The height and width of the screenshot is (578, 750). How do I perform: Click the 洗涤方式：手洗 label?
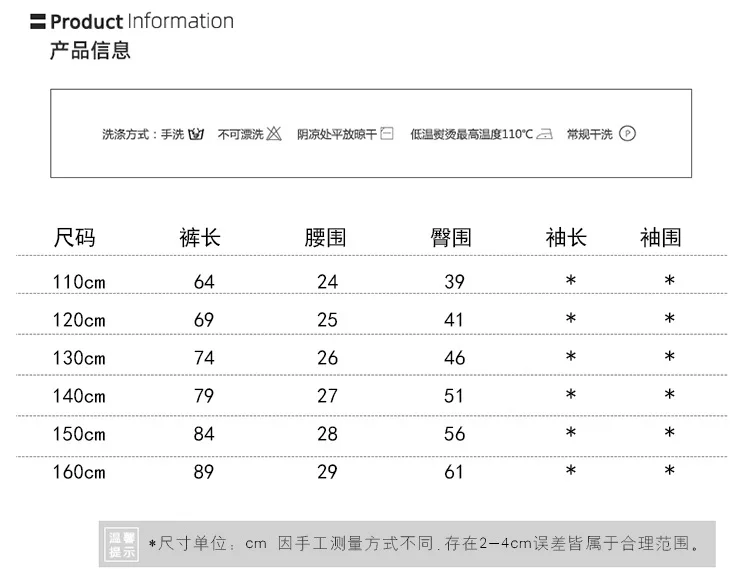[143, 134]
